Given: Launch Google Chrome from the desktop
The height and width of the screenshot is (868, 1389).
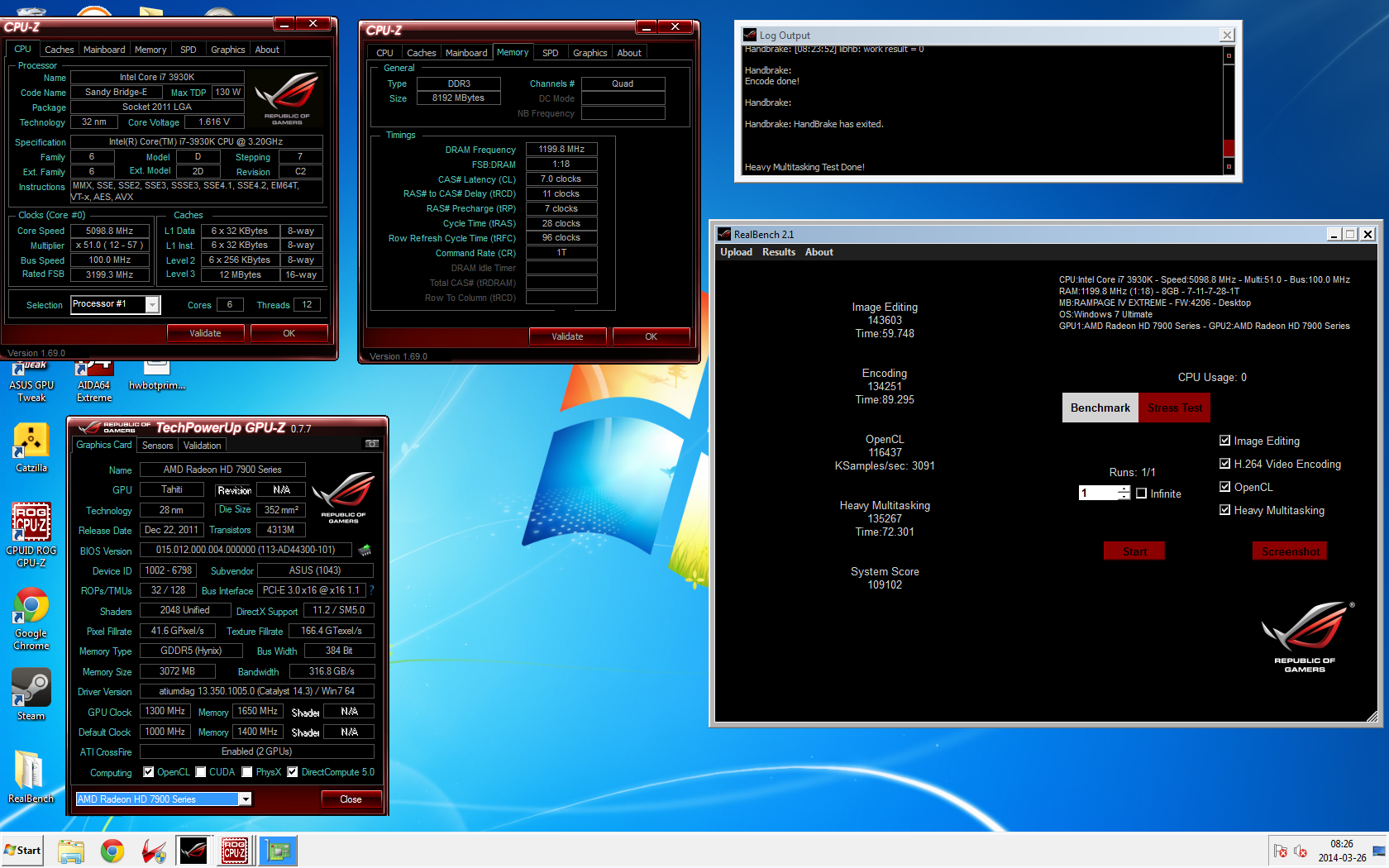Looking at the screenshot, I should coord(31,618).
